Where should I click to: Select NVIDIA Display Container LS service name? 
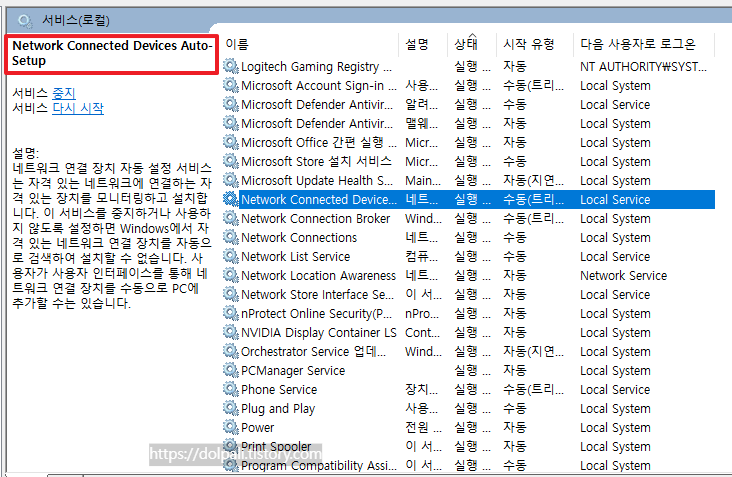click(318, 333)
